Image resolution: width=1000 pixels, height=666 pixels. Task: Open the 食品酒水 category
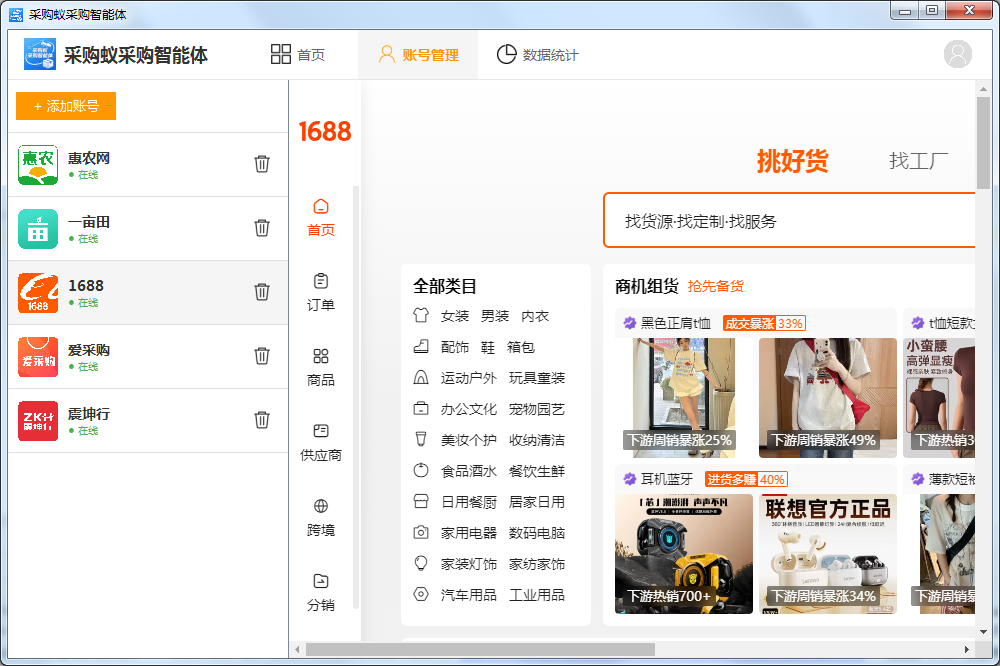tap(468, 471)
